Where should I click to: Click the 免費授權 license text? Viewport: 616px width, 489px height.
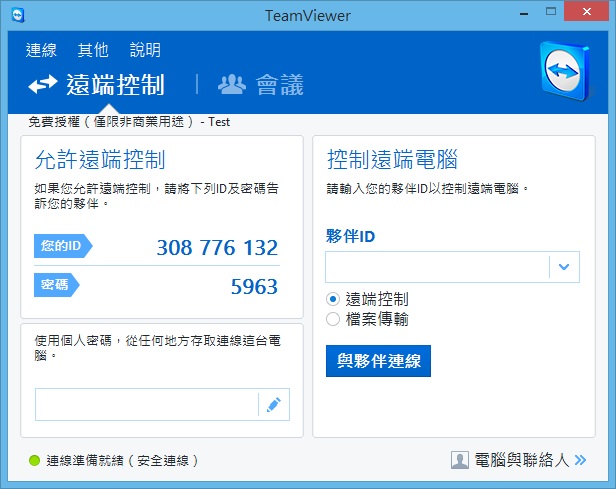(129, 122)
